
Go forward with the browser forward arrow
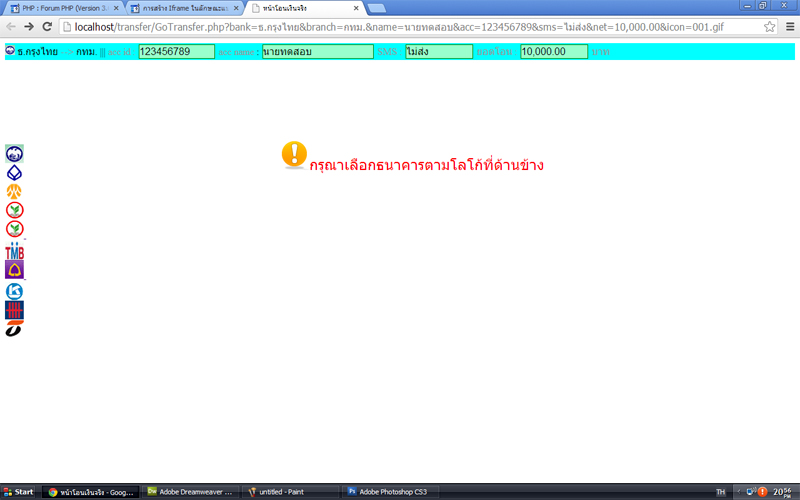[x=29, y=27]
